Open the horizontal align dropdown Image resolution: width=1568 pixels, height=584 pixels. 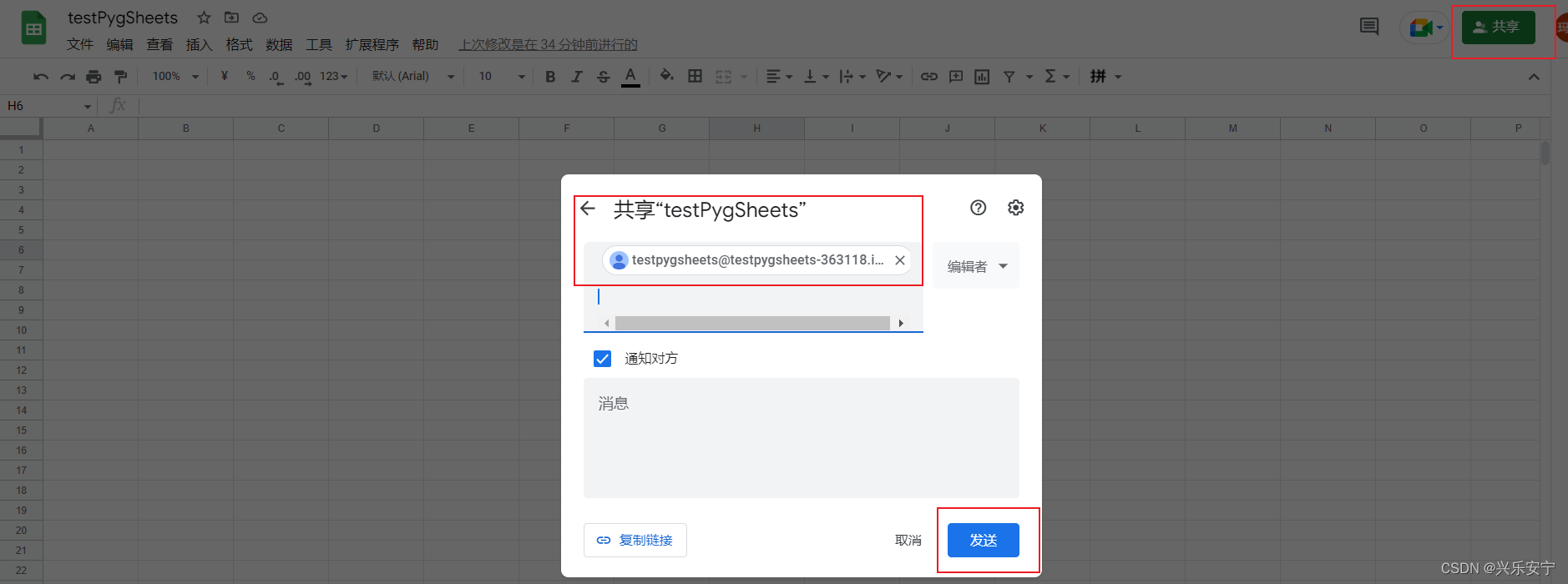coord(779,77)
